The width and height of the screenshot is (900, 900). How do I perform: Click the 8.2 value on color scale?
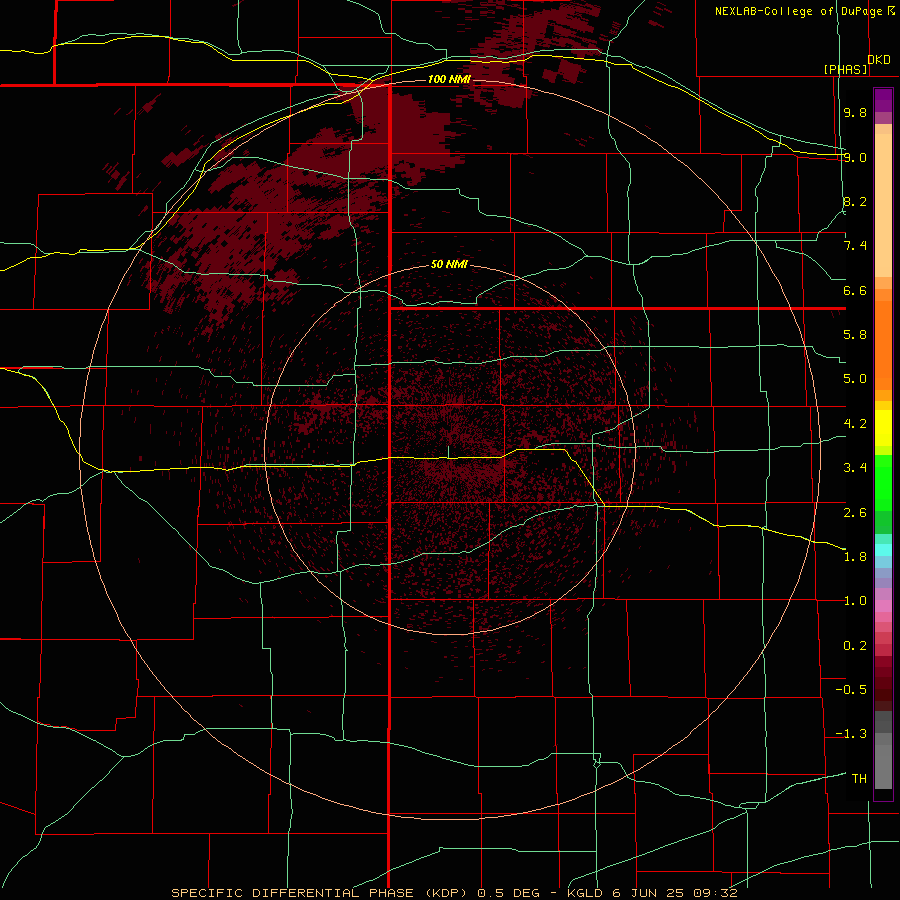(855, 202)
